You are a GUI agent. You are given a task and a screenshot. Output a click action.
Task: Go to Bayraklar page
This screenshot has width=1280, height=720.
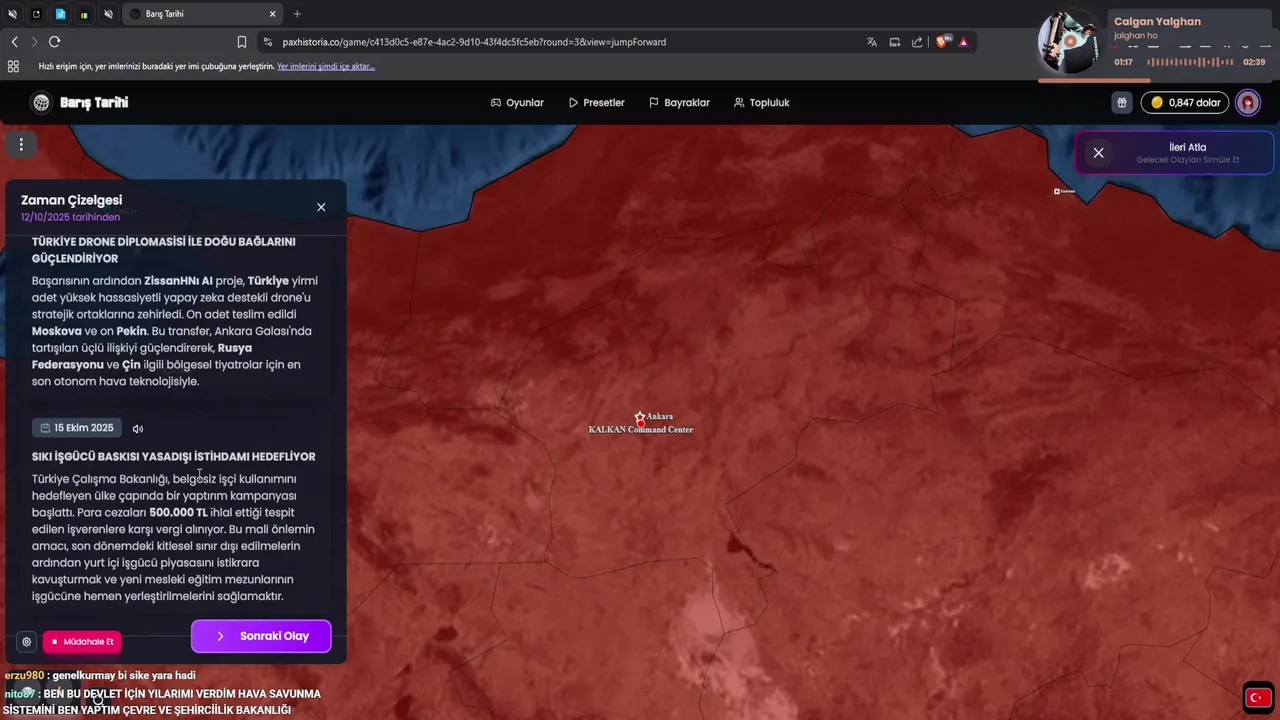pos(679,102)
